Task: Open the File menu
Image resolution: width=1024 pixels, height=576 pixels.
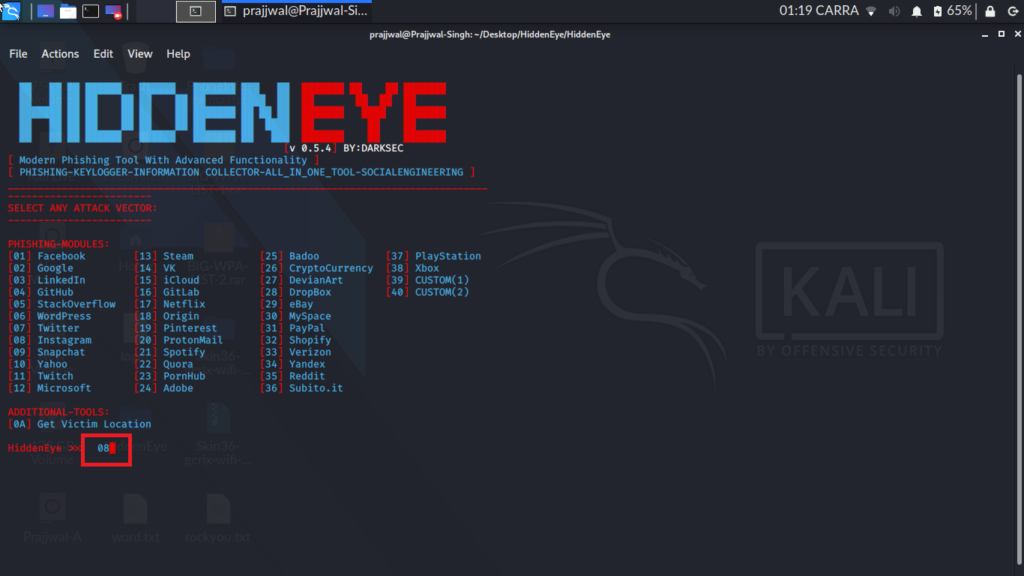Action: click(x=18, y=54)
